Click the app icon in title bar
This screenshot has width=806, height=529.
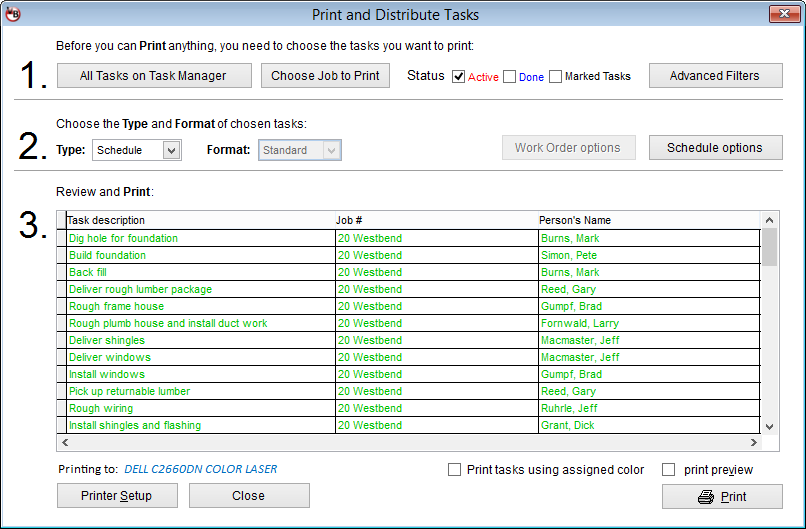tap(13, 14)
